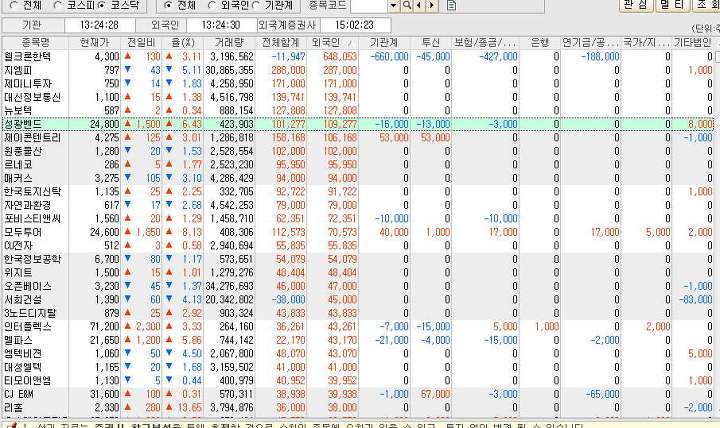
Task: Go to previous stock with left arrow
Action: (x=419, y=6)
